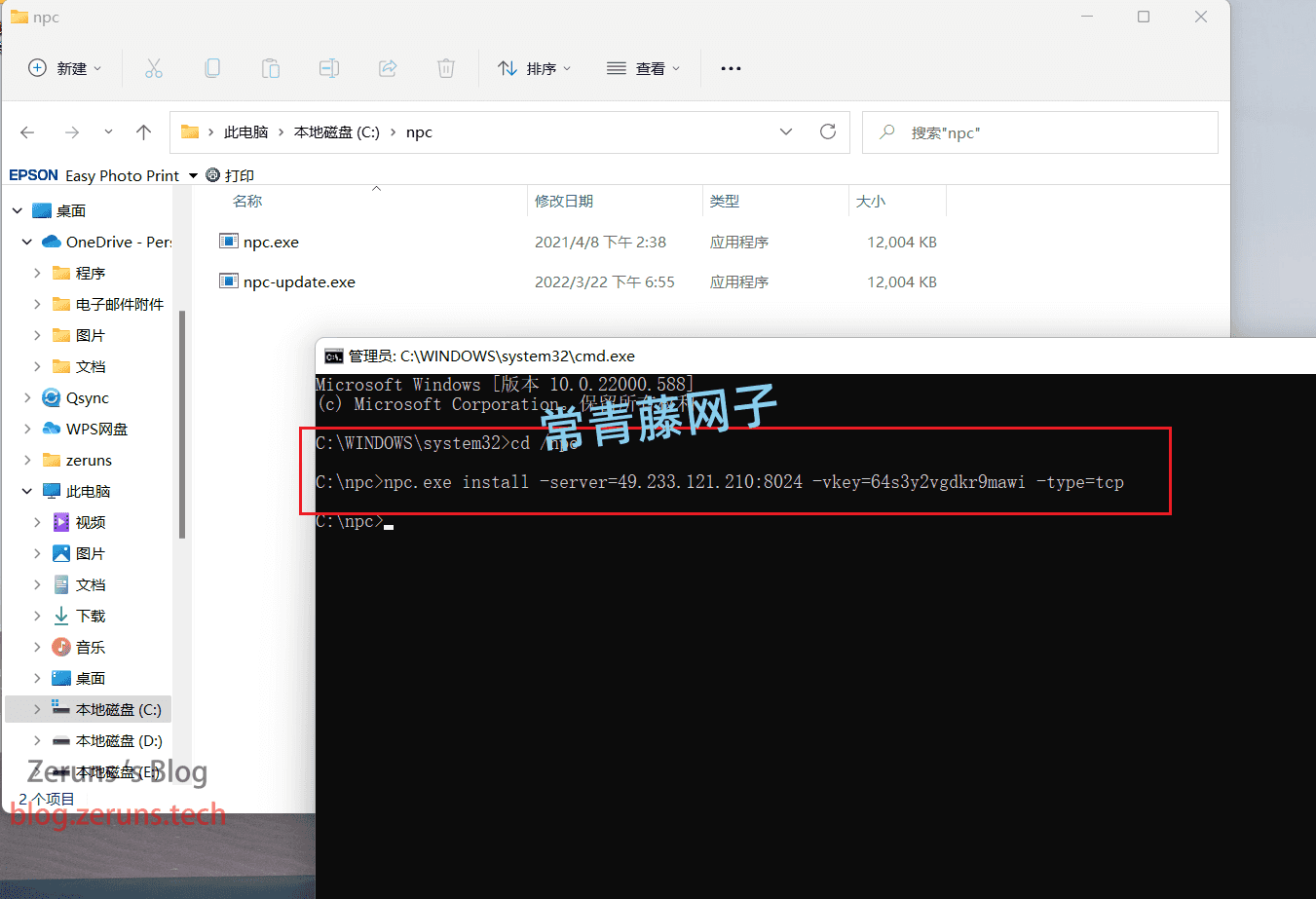1316x899 pixels.
Task: Click the OneDrive cloud icon
Action: click(x=52, y=242)
